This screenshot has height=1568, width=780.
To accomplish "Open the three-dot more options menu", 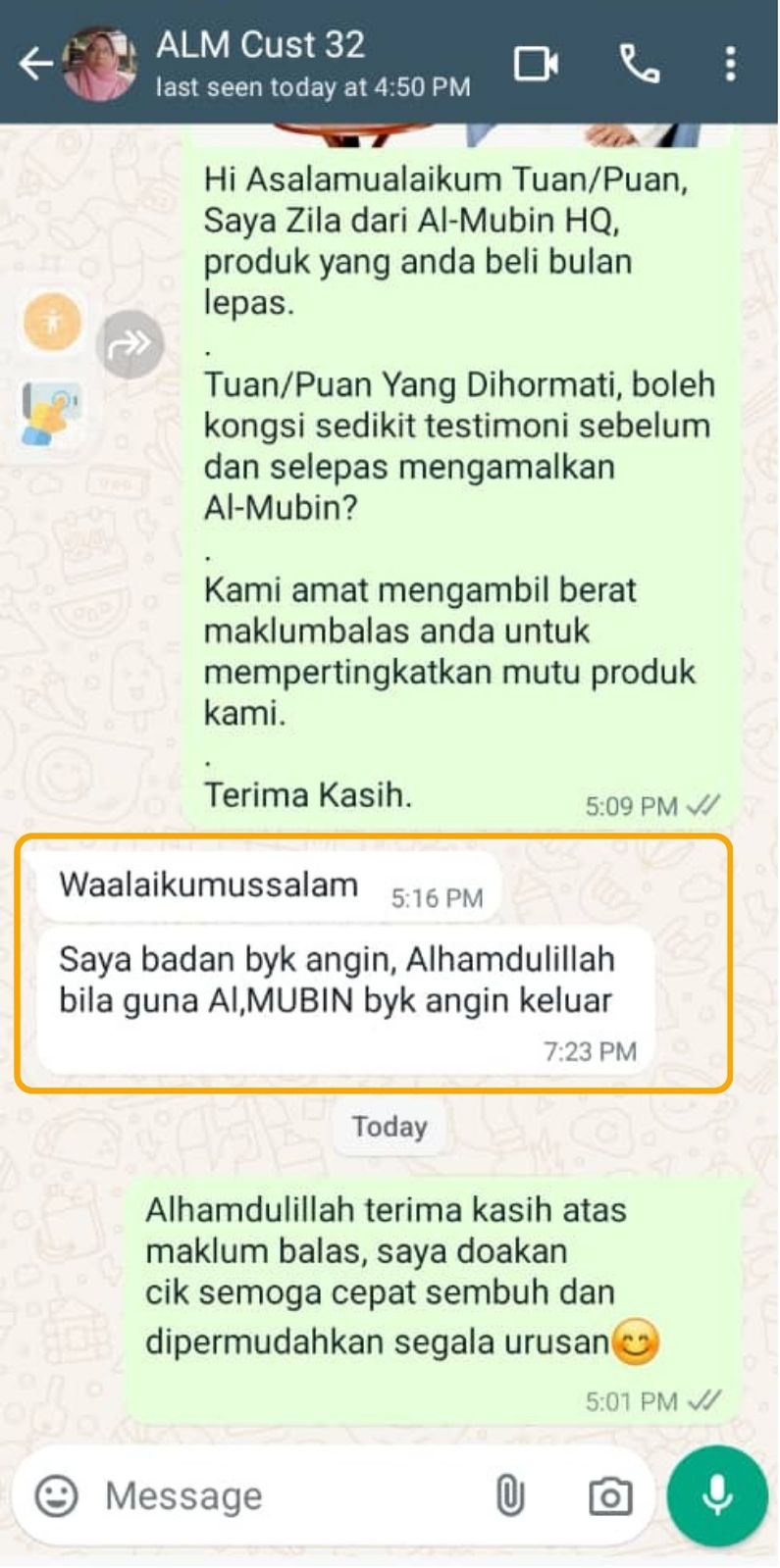I will coord(730,65).
